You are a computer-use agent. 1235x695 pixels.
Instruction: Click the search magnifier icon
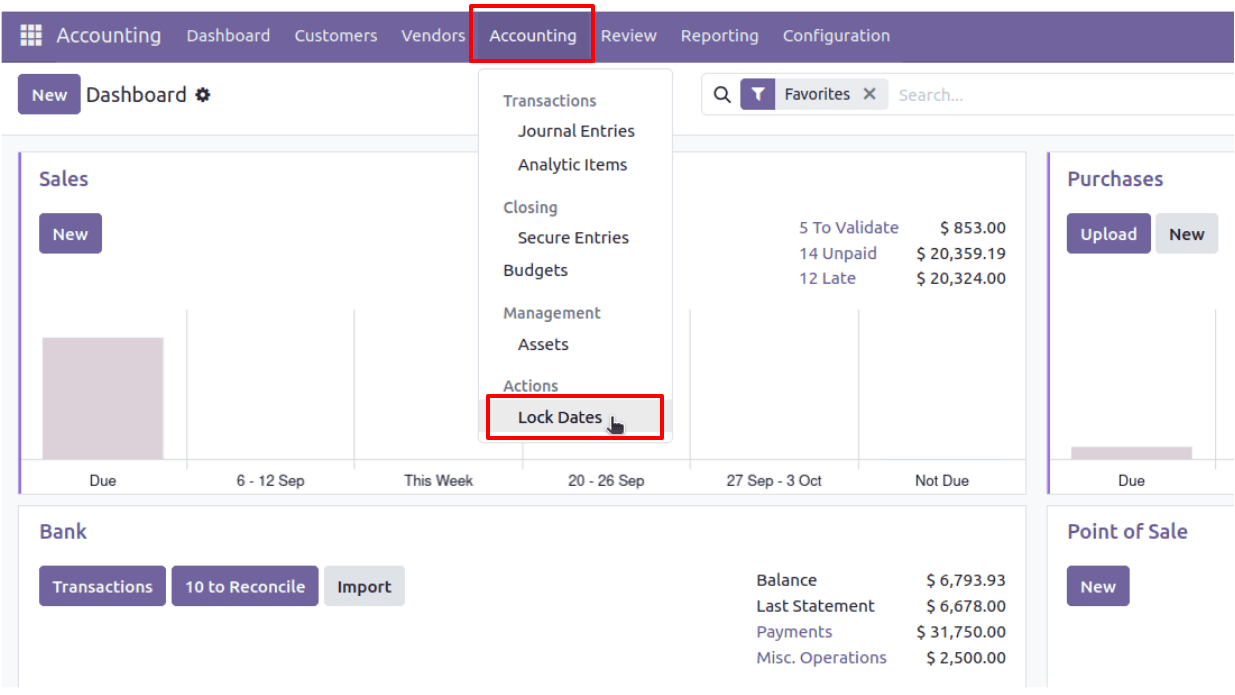(x=722, y=94)
